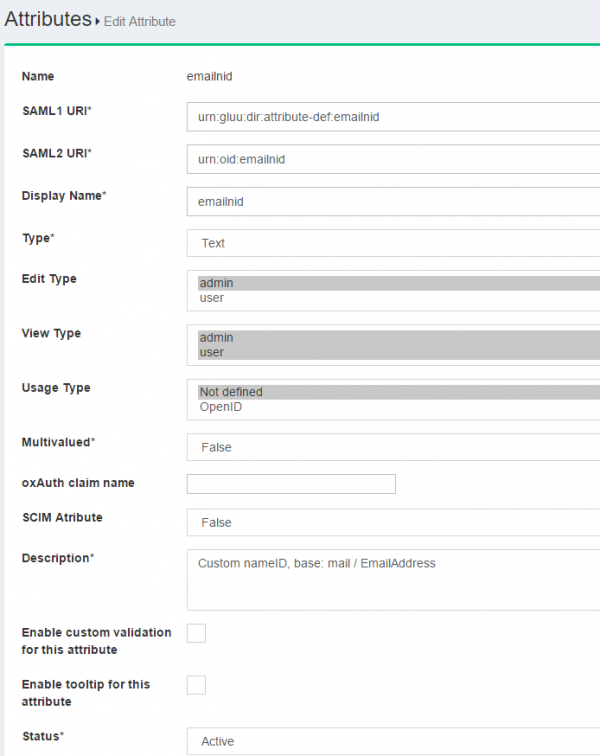Click the Display Name input field
Viewport: 600px width, 756px height.
pos(392,201)
